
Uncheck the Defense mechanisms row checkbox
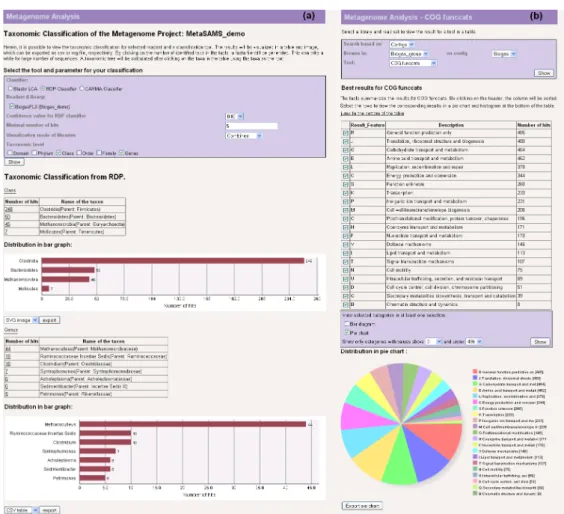pos(346,245)
